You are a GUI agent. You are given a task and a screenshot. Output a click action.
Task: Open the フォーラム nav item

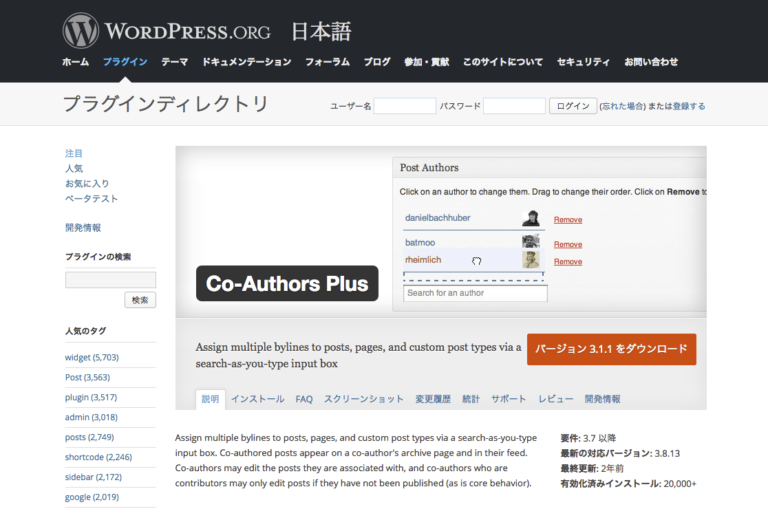pos(327,62)
